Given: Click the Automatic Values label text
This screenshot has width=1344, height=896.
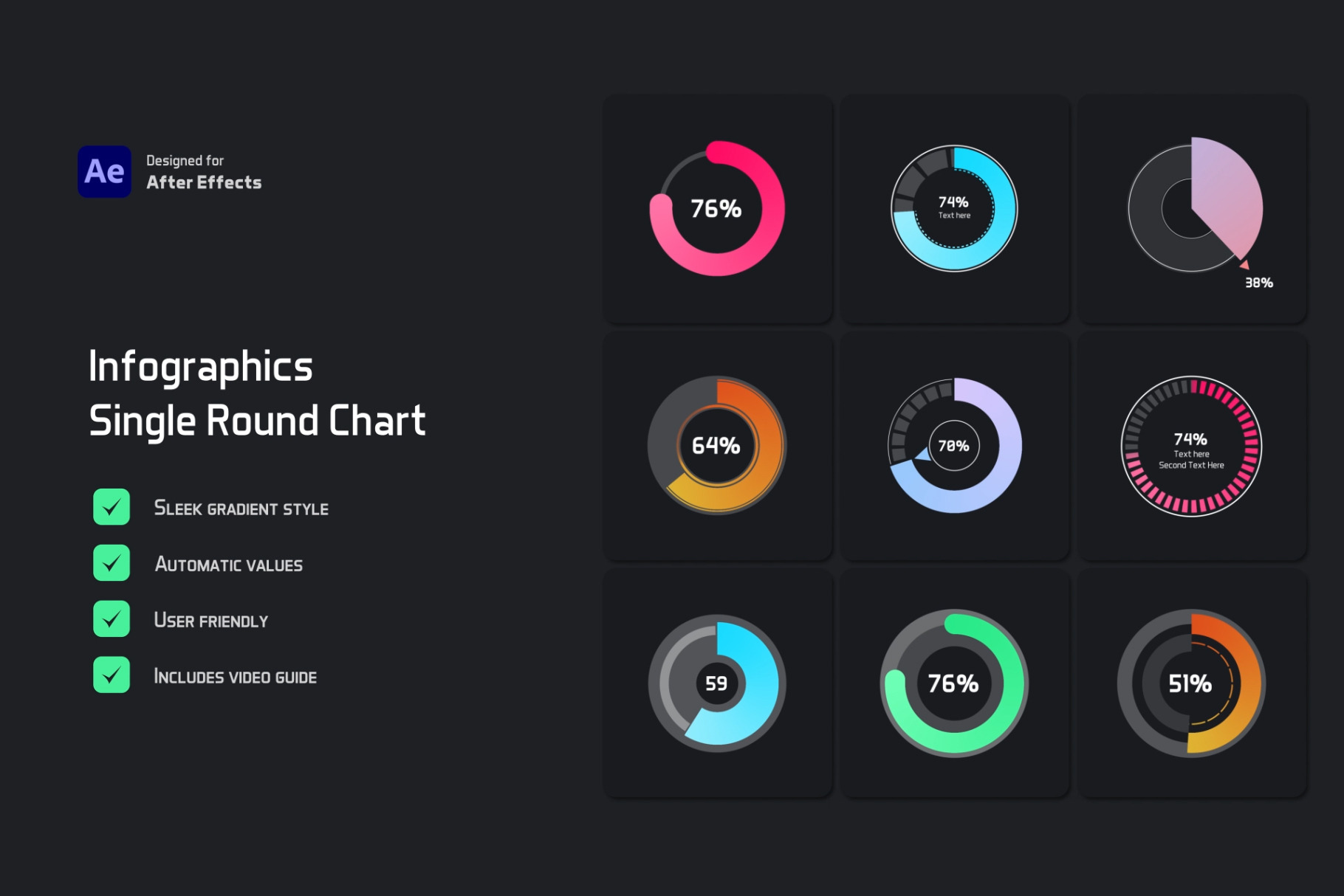Looking at the screenshot, I should click(229, 565).
